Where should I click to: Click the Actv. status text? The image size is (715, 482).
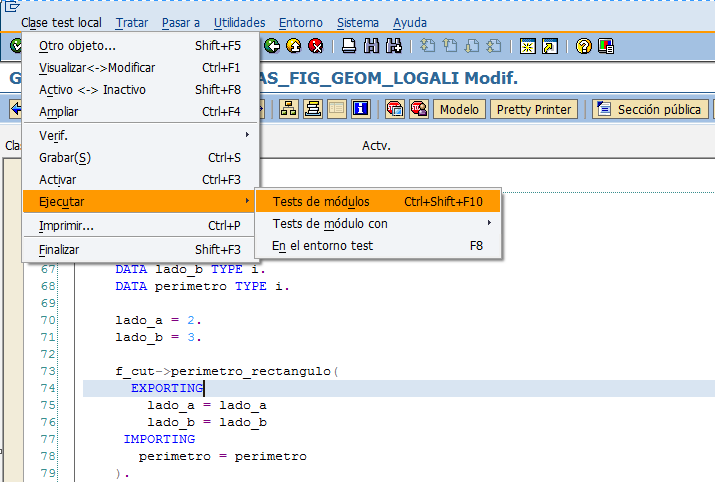coord(376,145)
